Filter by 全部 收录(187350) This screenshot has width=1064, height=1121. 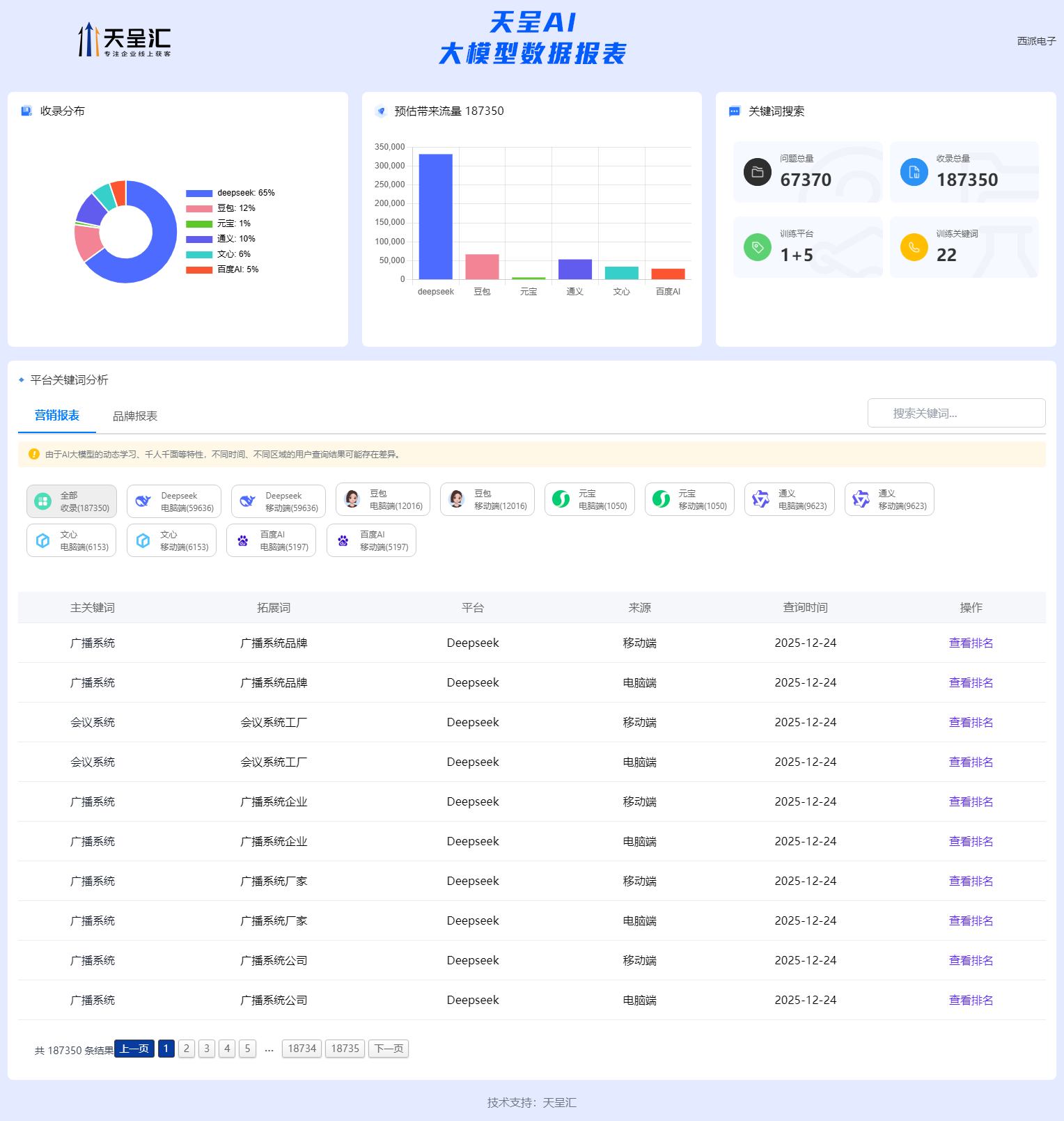click(x=72, y=501)
